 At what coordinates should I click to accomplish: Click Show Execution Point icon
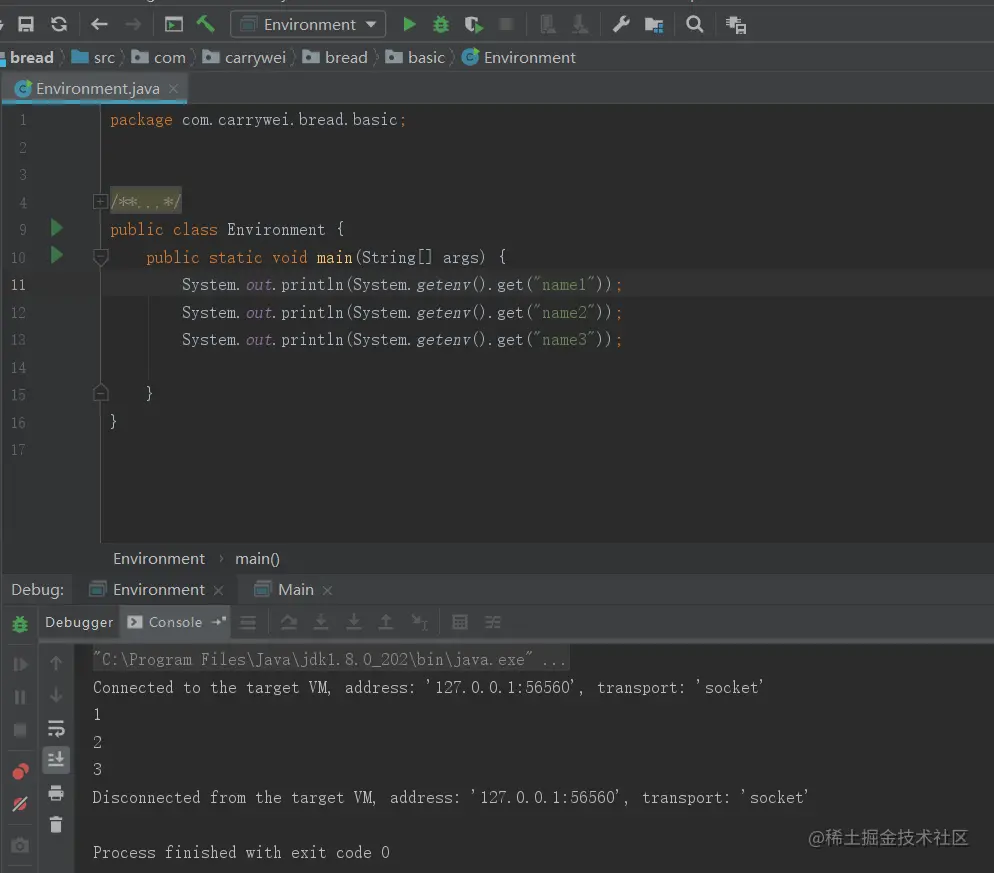(x=248, y=623)
